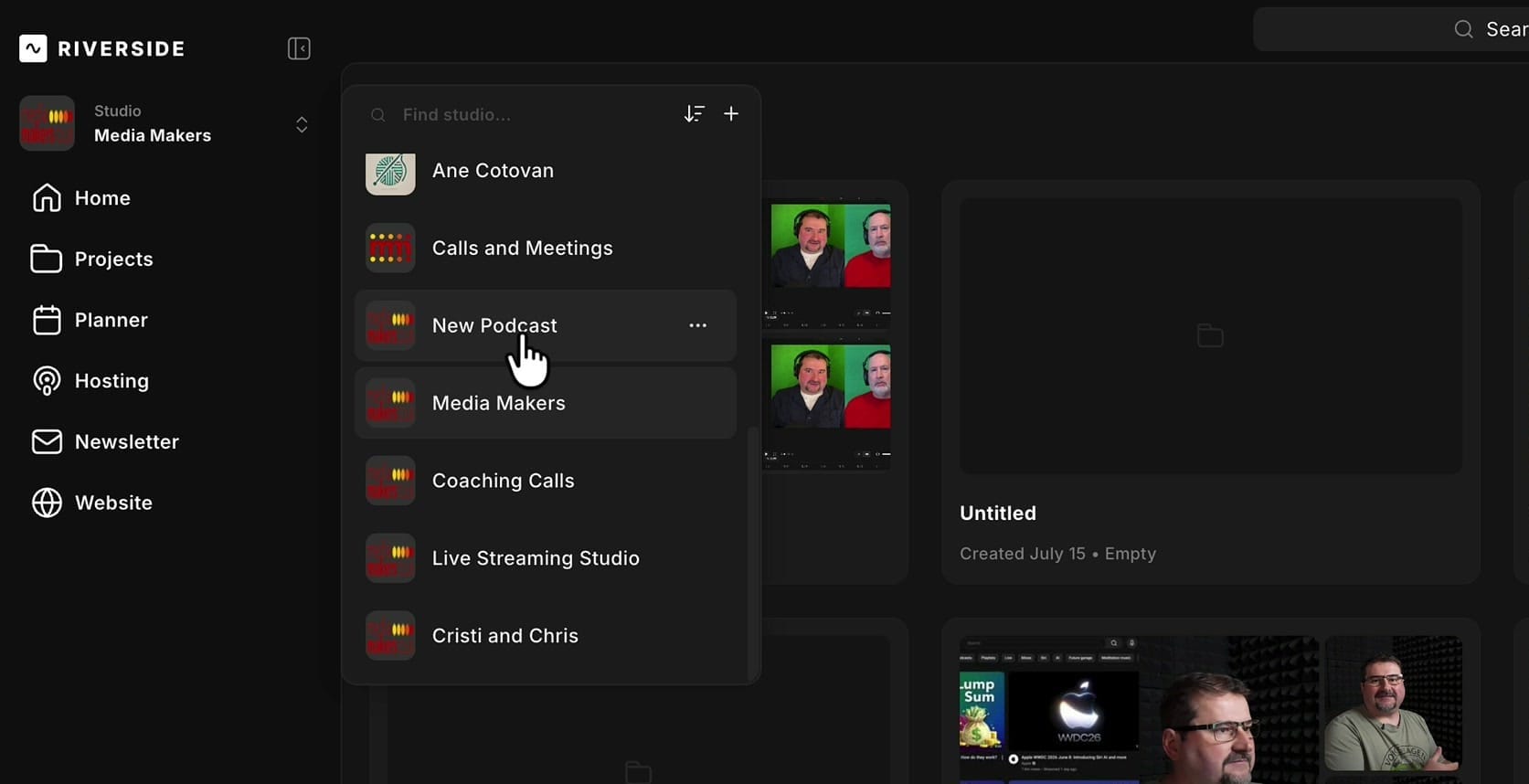Image resolution: width=1529 pixels, height=784 pixels.
Task: Click the New Podcast avatar icon
Action: [x=390, y=325]
